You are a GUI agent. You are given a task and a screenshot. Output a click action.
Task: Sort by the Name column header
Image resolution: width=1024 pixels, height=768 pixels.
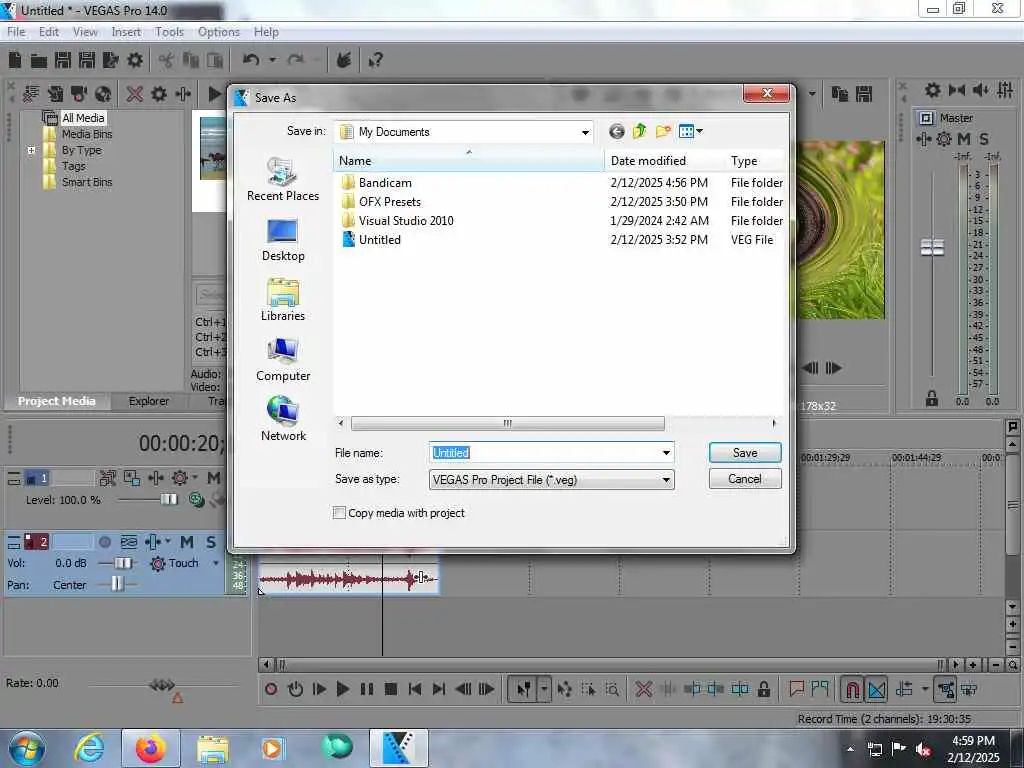469,161
